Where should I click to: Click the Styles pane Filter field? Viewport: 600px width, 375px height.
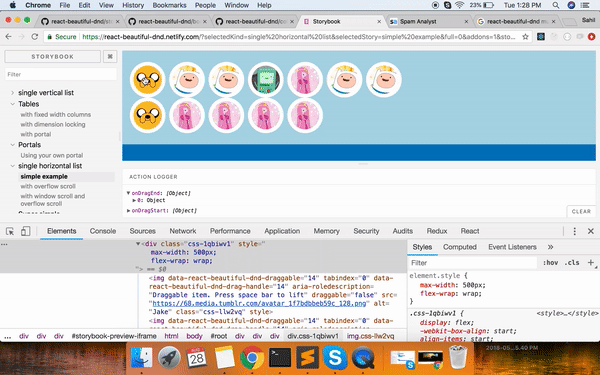point(473,263)
